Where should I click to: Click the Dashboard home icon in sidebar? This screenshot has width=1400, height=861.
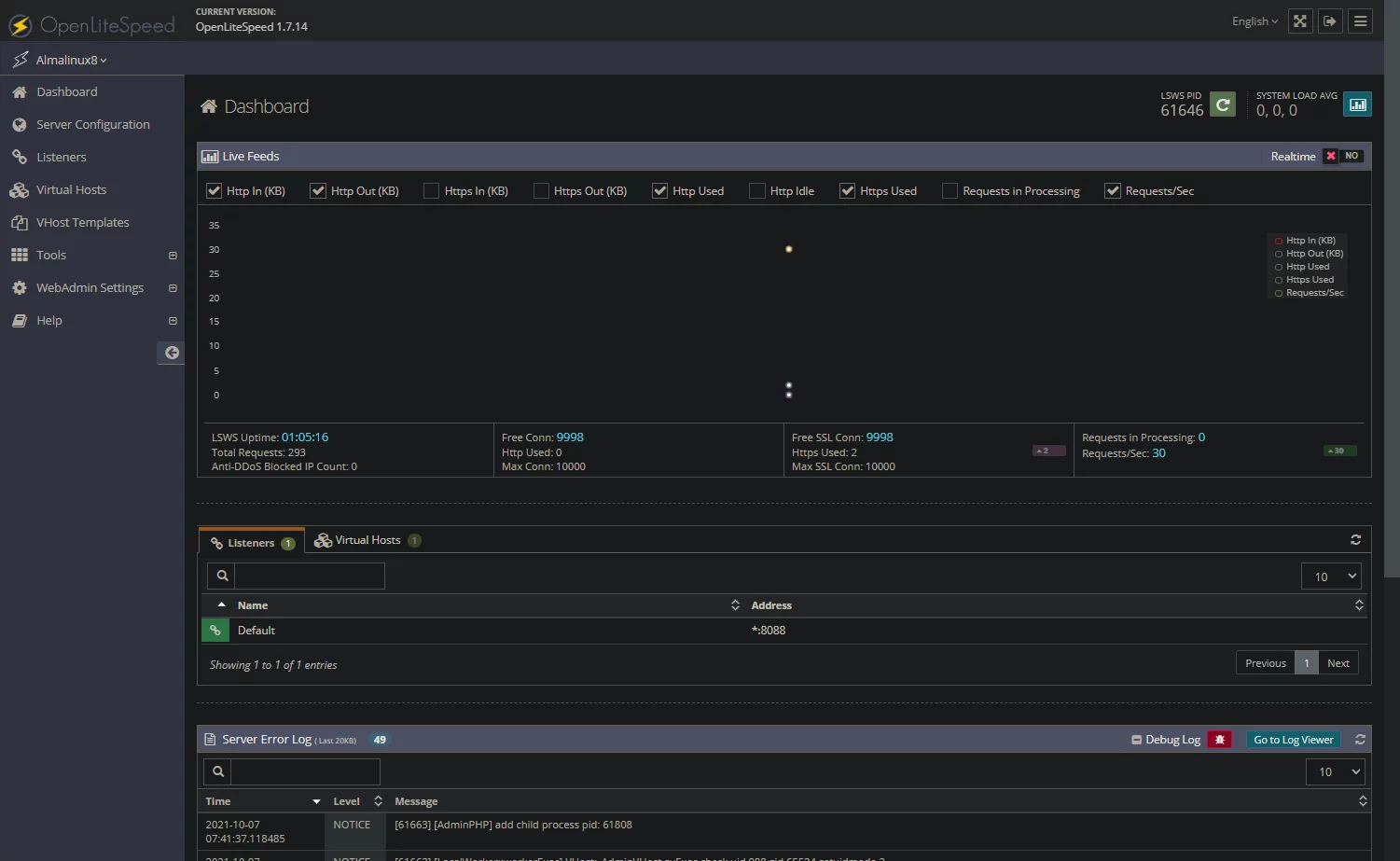[x=20, y=92]
